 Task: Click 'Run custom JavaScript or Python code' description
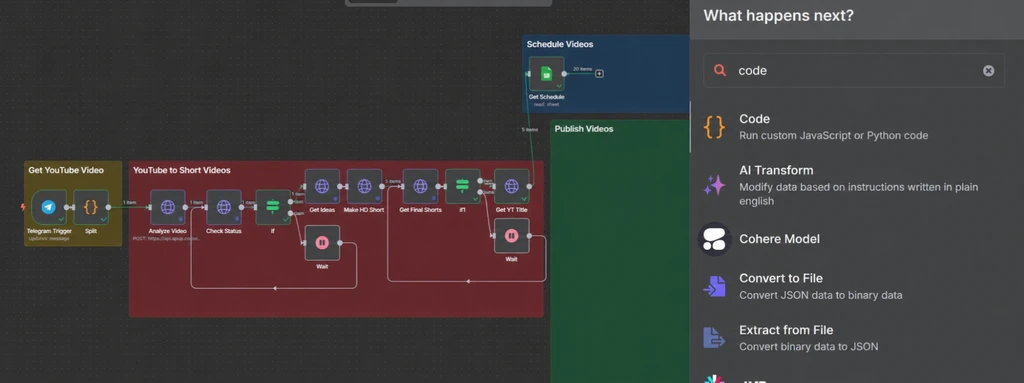click(x=833, y=136)
